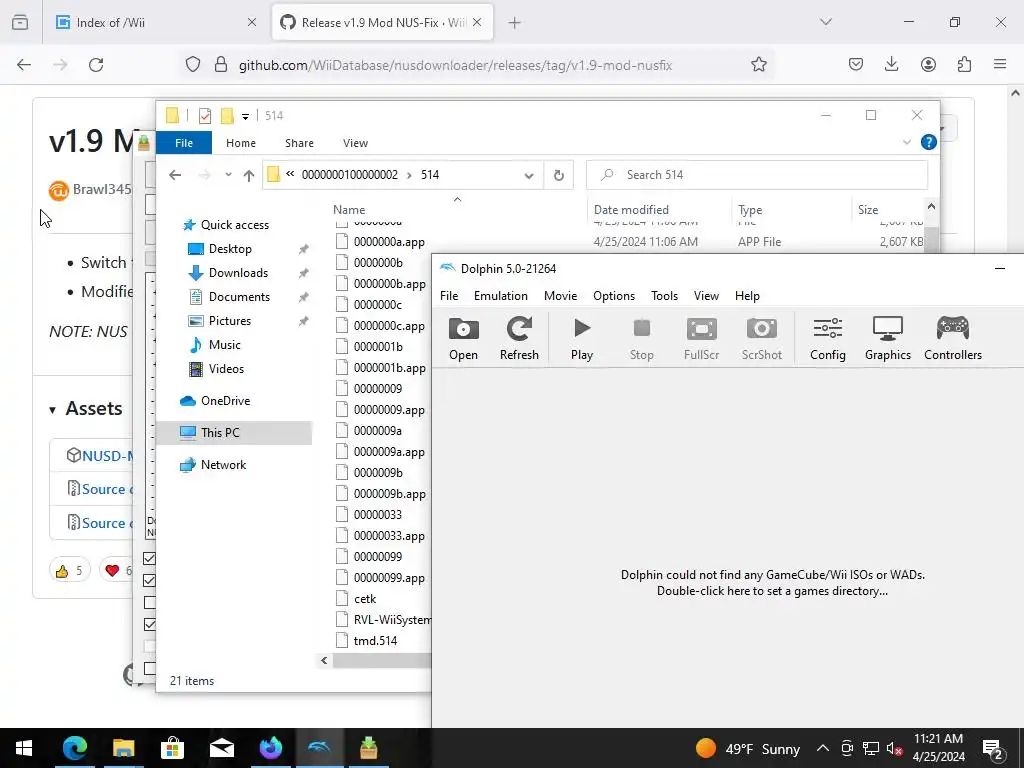Select OneDrive in navigation pane
This screenshot has width=1024, height=768.
click(x=225, y=401)
